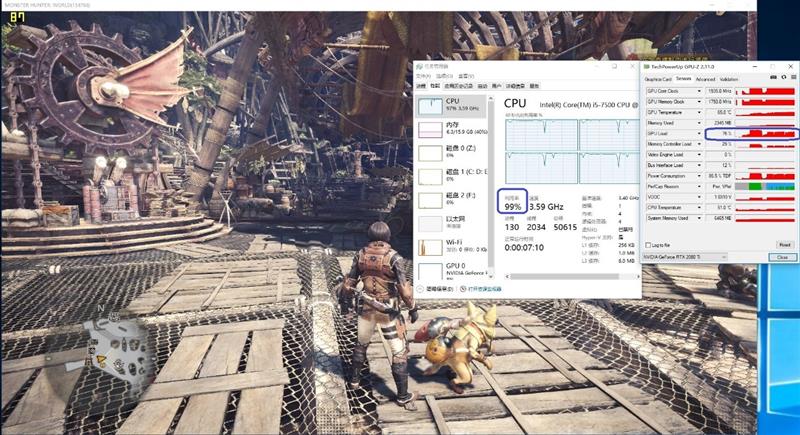Open the 查看(V) menu in Task Manager
Screen dimensions: 800x435
466,76
